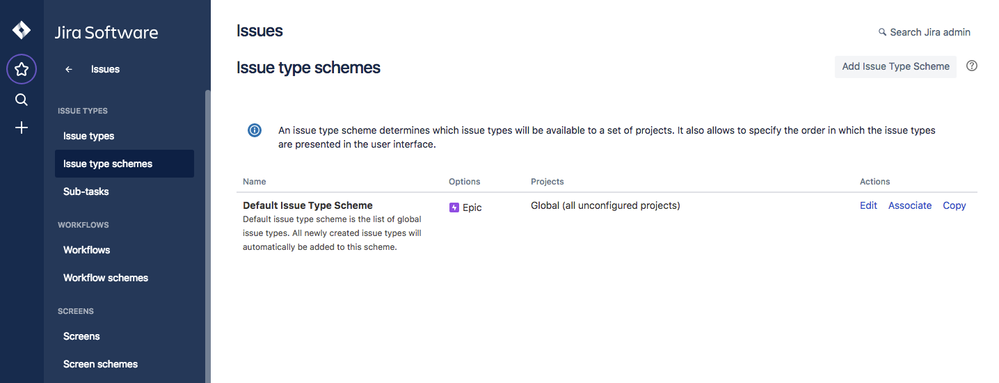Click Copy link for Default scheme
The width and height of the screenshot is (999, 383).
pyautogui.click(x=954, y=206)
